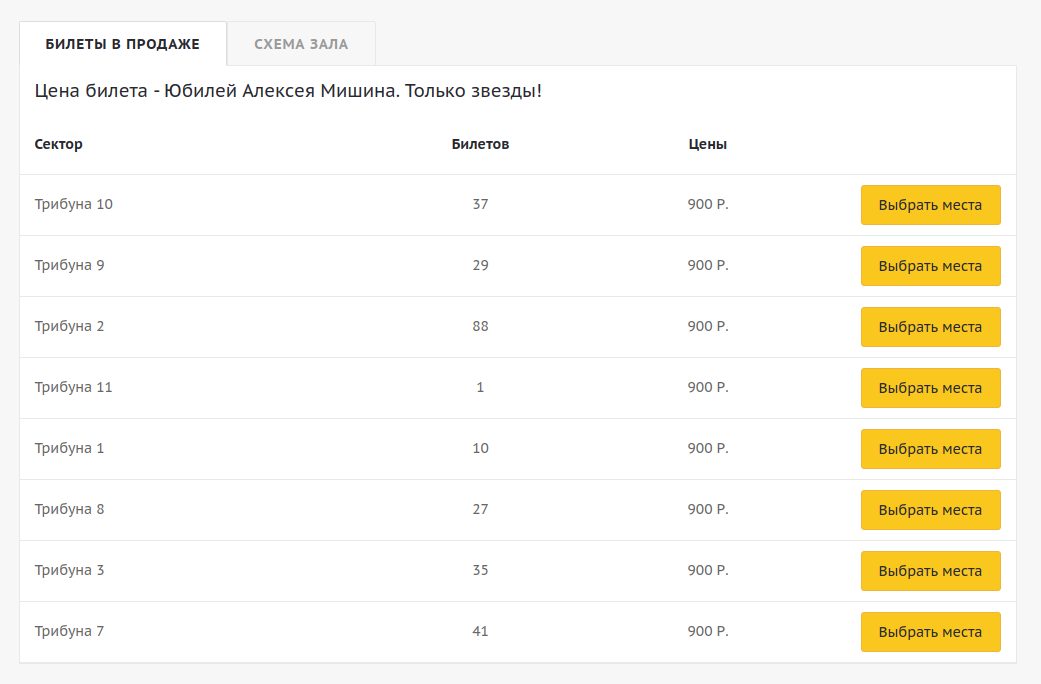Pick seats for Трибуна 8
The image size is (1041, 684).
(x=930, y=510)
